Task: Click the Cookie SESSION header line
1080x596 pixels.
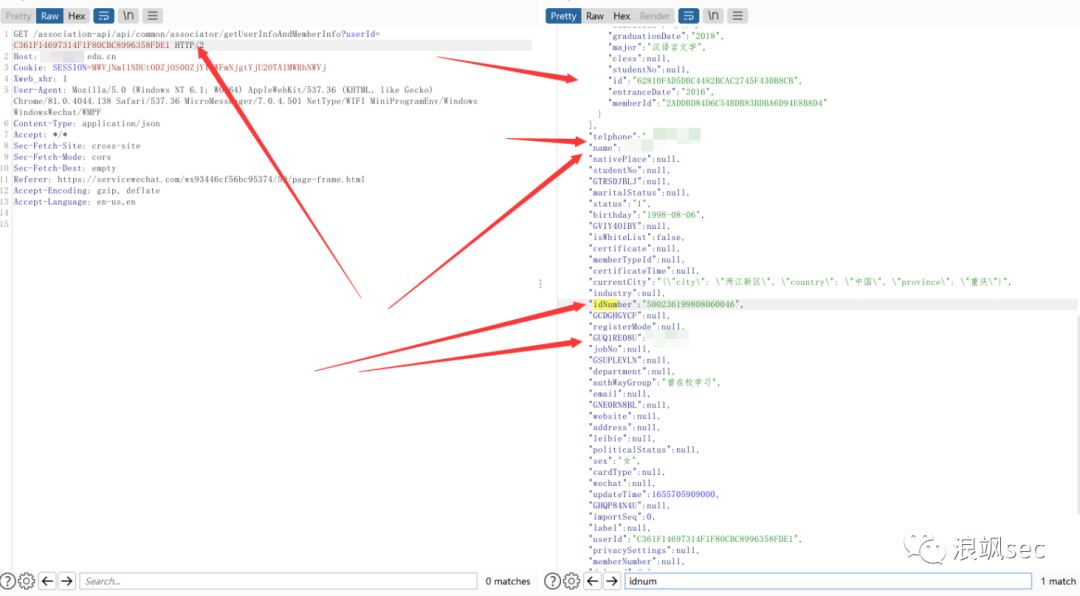Action: [x=169, y=68]
